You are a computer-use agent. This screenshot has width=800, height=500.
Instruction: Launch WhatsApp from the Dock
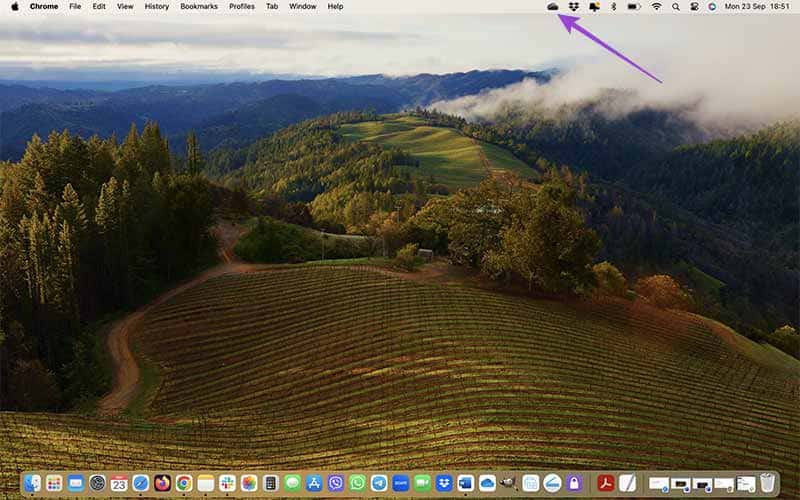(357, 483)
